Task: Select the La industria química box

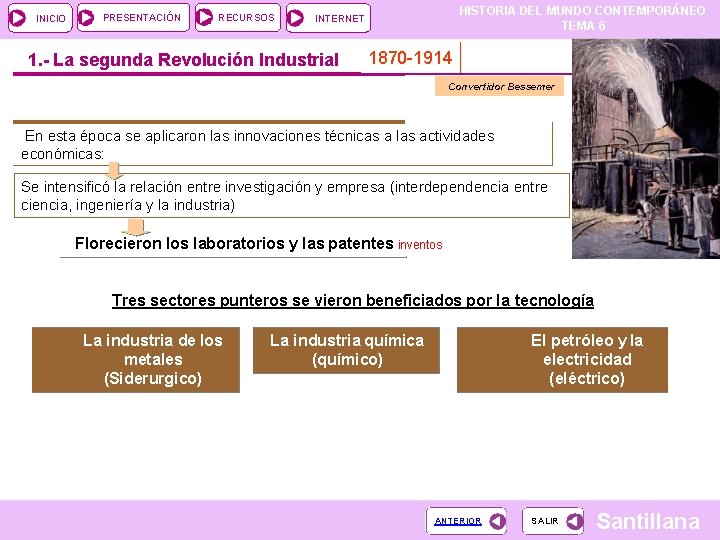Action: (x=346, y=350)
